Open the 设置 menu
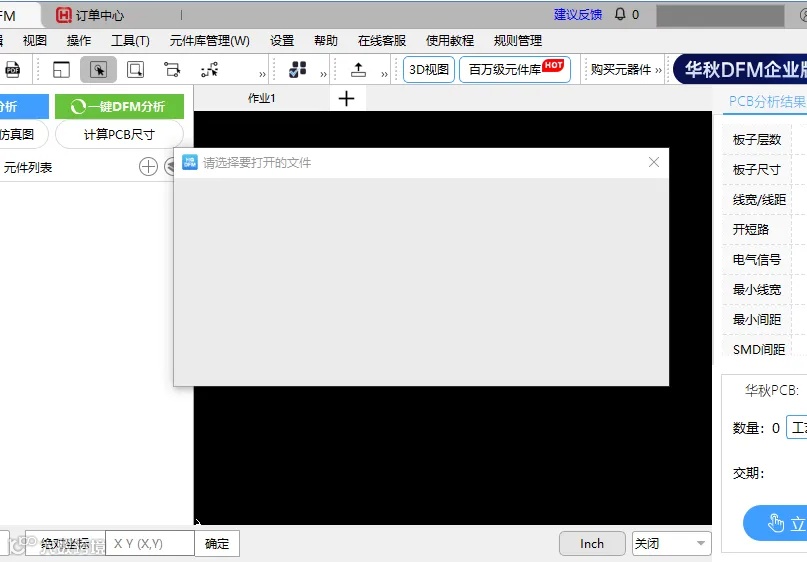The width and height of the screenshot is (807, 562). [282, 41]
